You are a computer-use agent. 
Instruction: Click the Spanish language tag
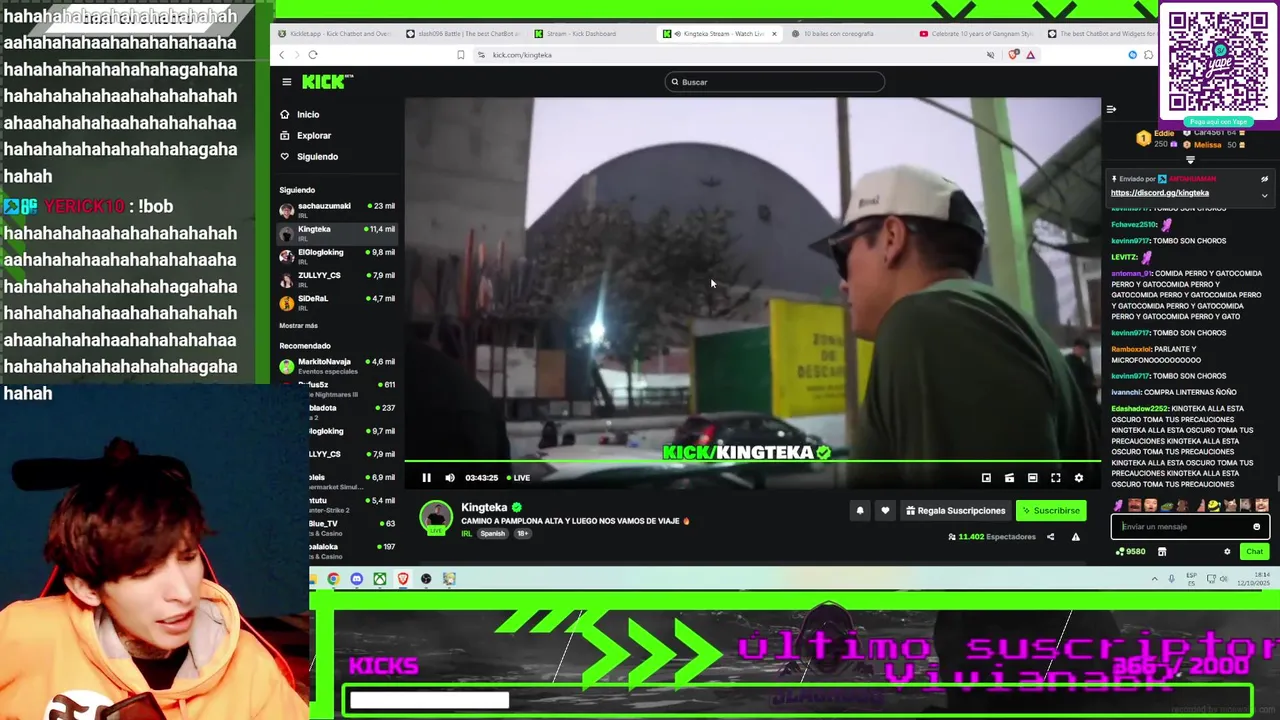(x=493, y=534)
